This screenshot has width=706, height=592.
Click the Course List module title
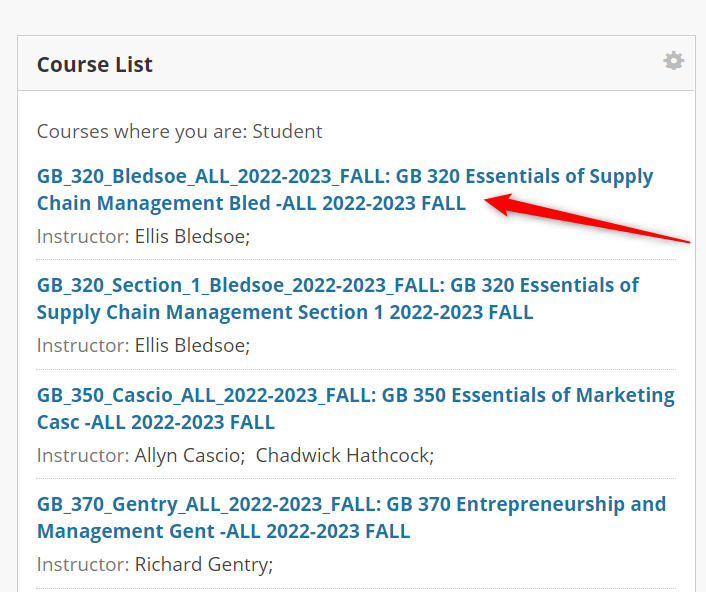[x=95, y=64]
